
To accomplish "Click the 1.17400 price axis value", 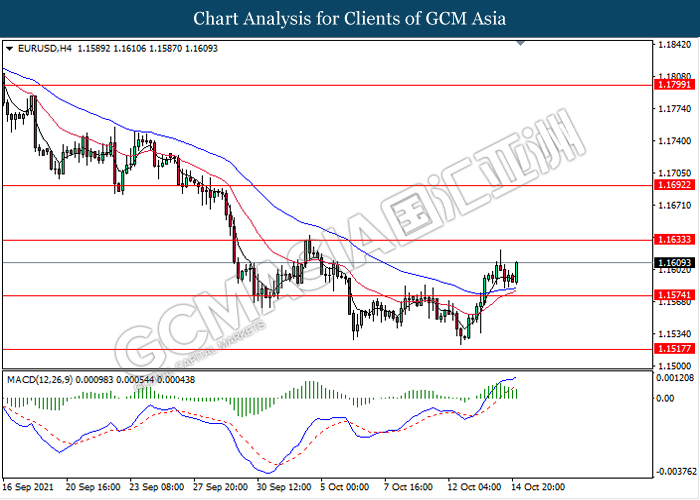I will pyautogui.click(x=675, y=141).
